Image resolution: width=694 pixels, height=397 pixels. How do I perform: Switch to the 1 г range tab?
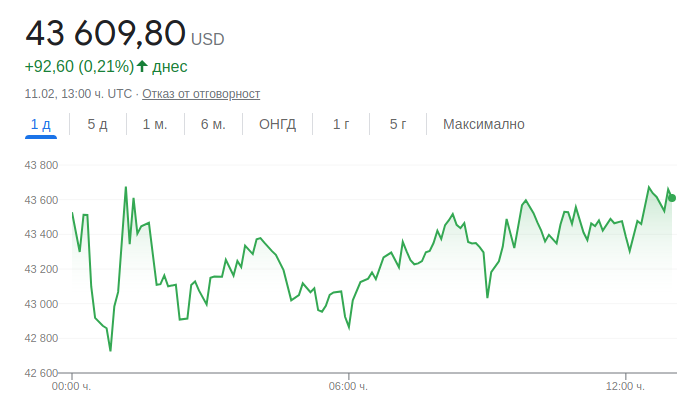[x=341, y=124]
